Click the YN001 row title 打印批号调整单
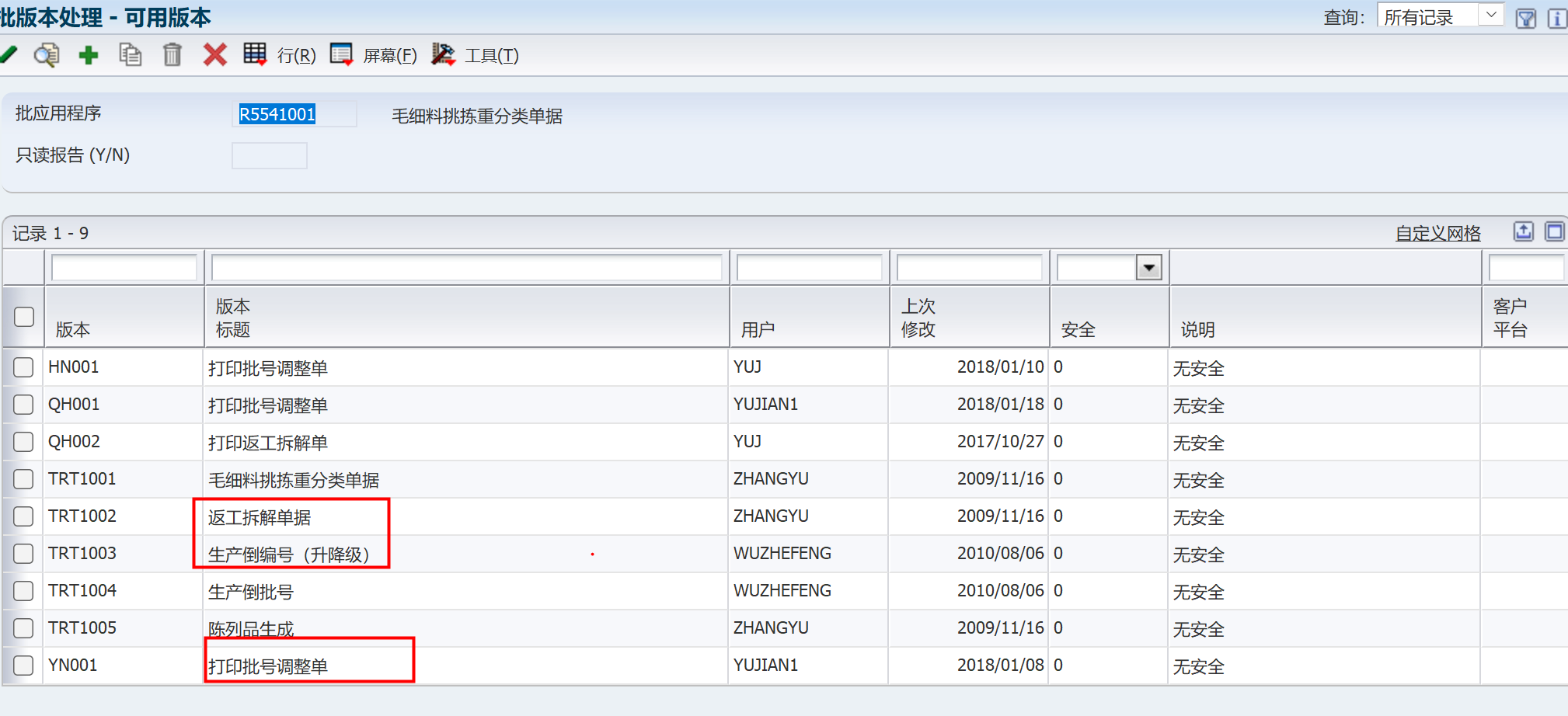1568x716 pixels. point(268,666)
